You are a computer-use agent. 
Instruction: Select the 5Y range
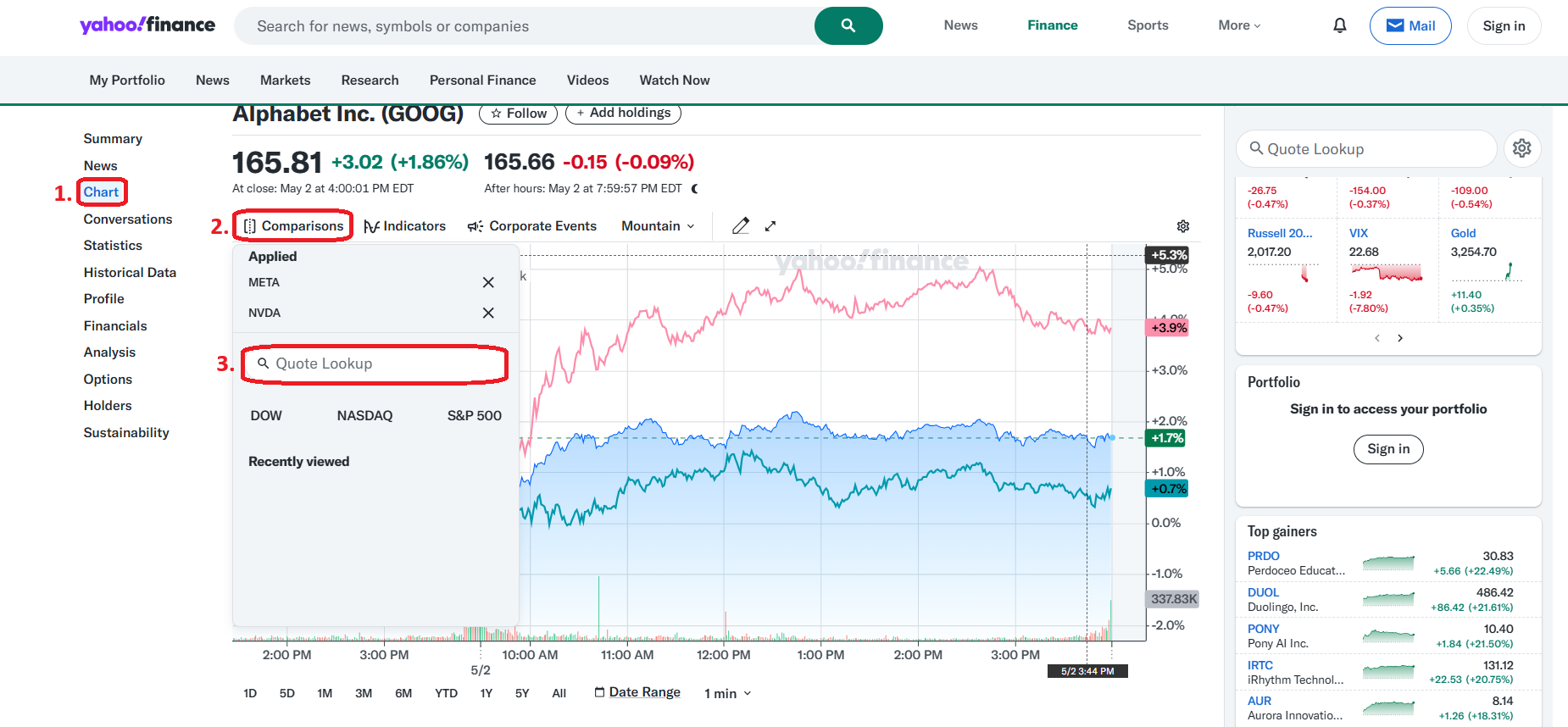pyautogui.click(x=522, y=693)
